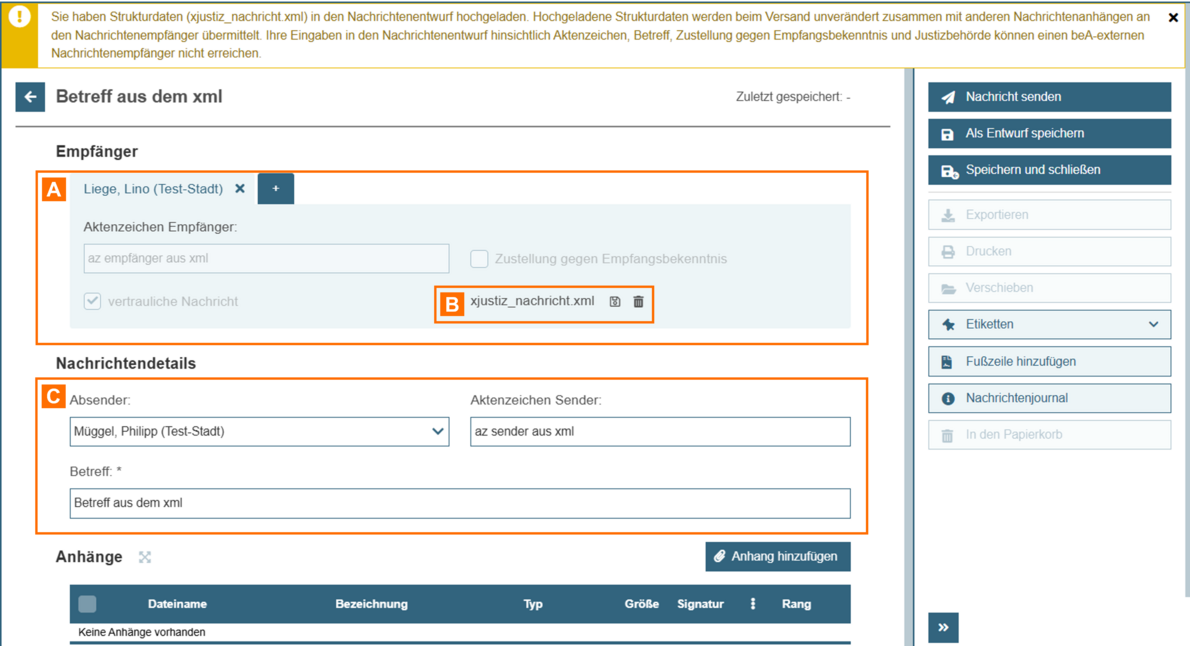Collapse the sidebar with the double-arrow button
Image resolution: width=1190 pixels, height=646 pixels.
click(943, 627)
